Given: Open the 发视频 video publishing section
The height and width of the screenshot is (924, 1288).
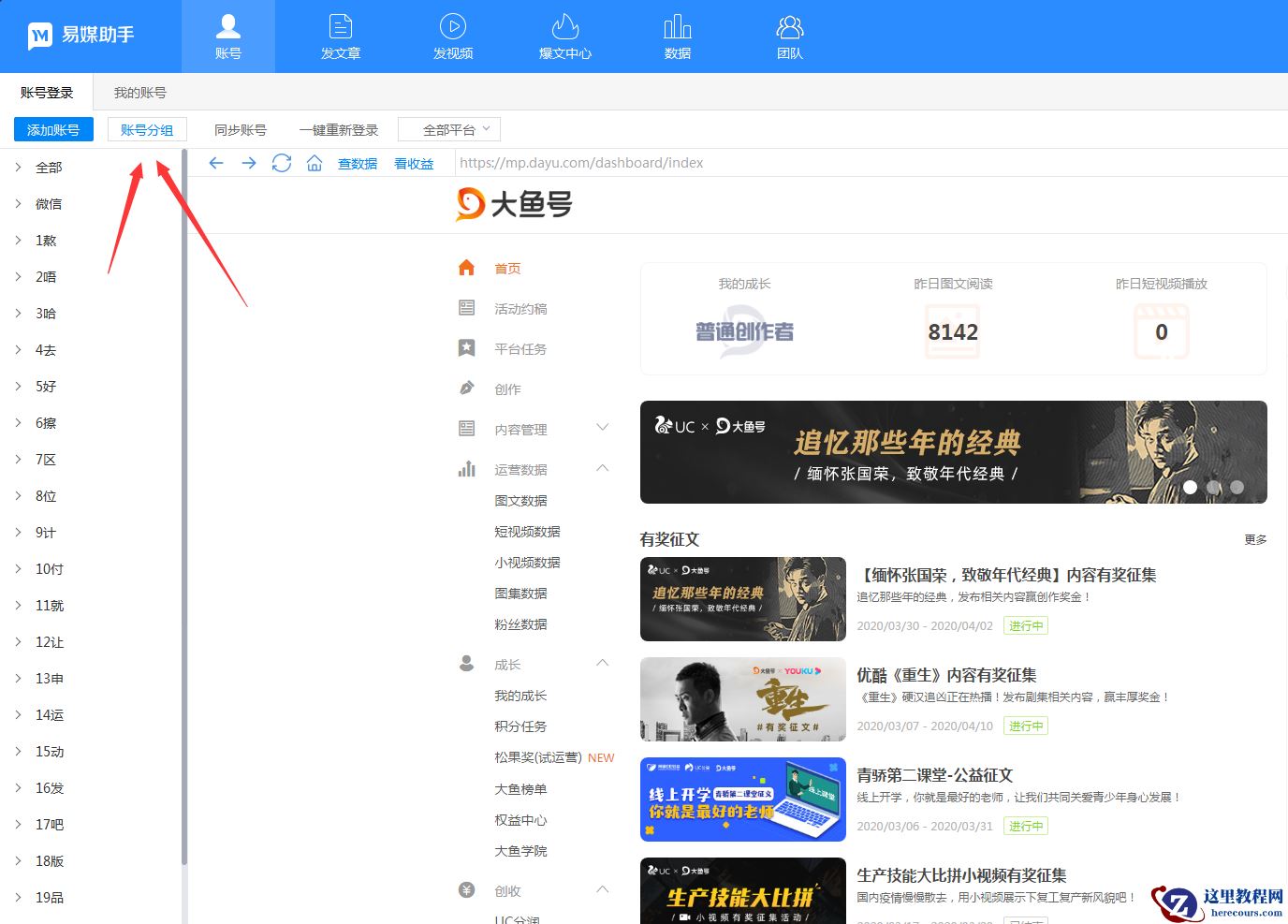Looking at the screenshot, I should pos(453,37).
